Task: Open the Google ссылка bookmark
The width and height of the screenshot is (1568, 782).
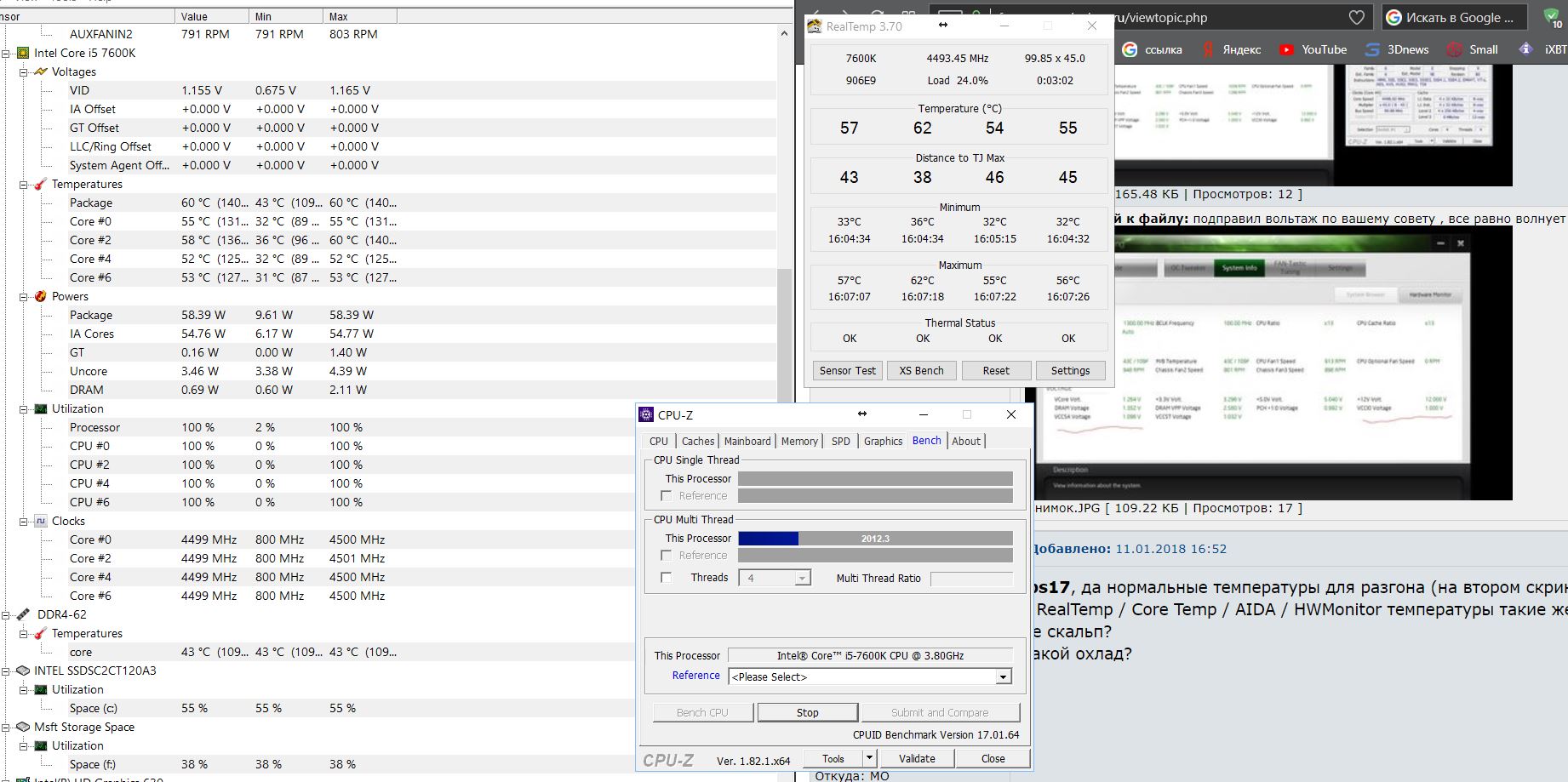Action: 1153,49
